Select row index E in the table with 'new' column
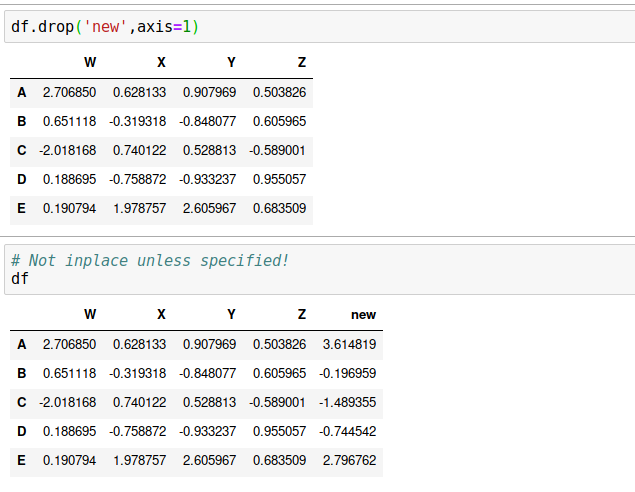Viewport: 635px width, 492px height. [22, 460]
